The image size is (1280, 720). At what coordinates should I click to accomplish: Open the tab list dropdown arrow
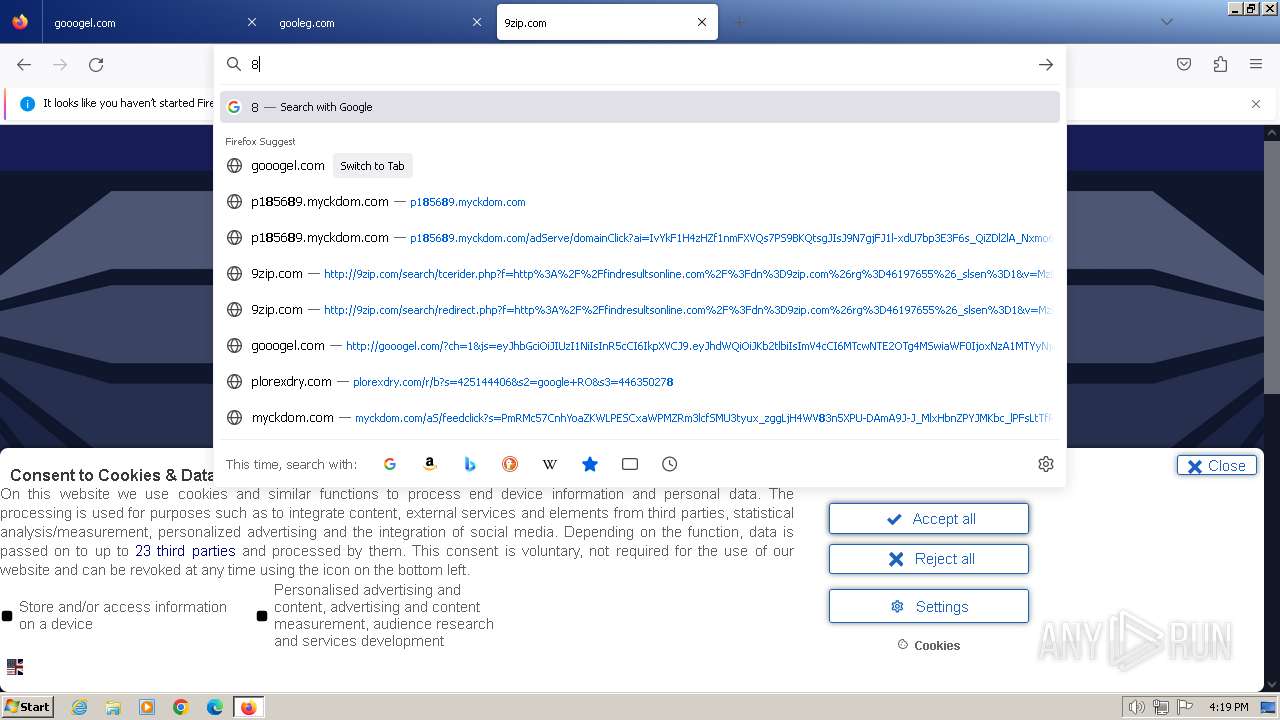pos(1167,22)
